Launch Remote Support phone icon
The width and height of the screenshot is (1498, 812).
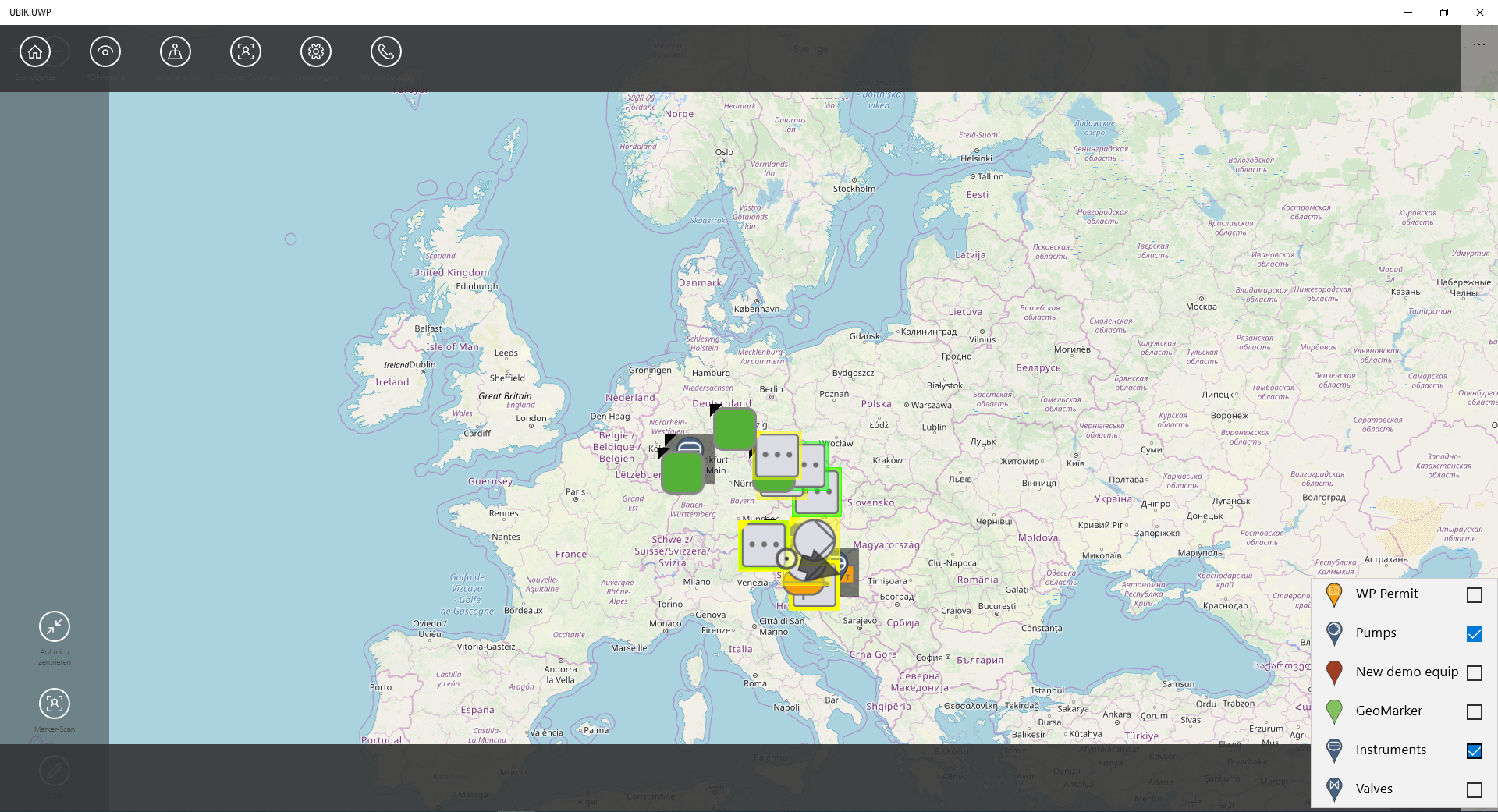[386, 52]
